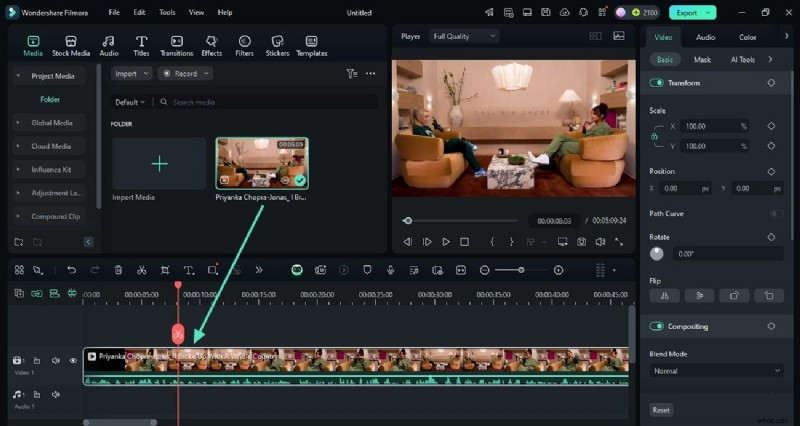Toggle the Compositing switch
800x426 pixels.
tap(657, 326)
